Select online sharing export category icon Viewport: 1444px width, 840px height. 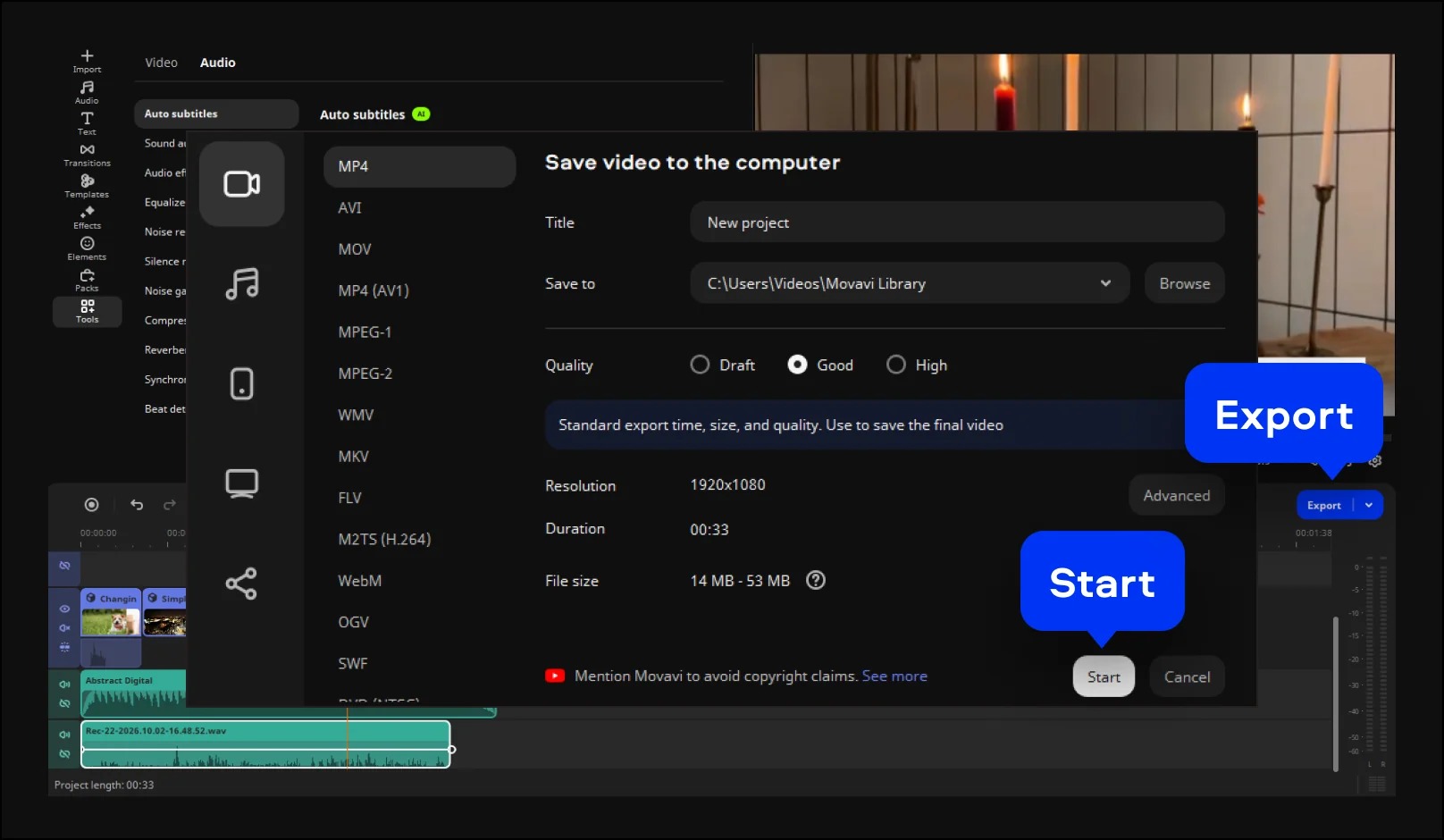[241, 584]
